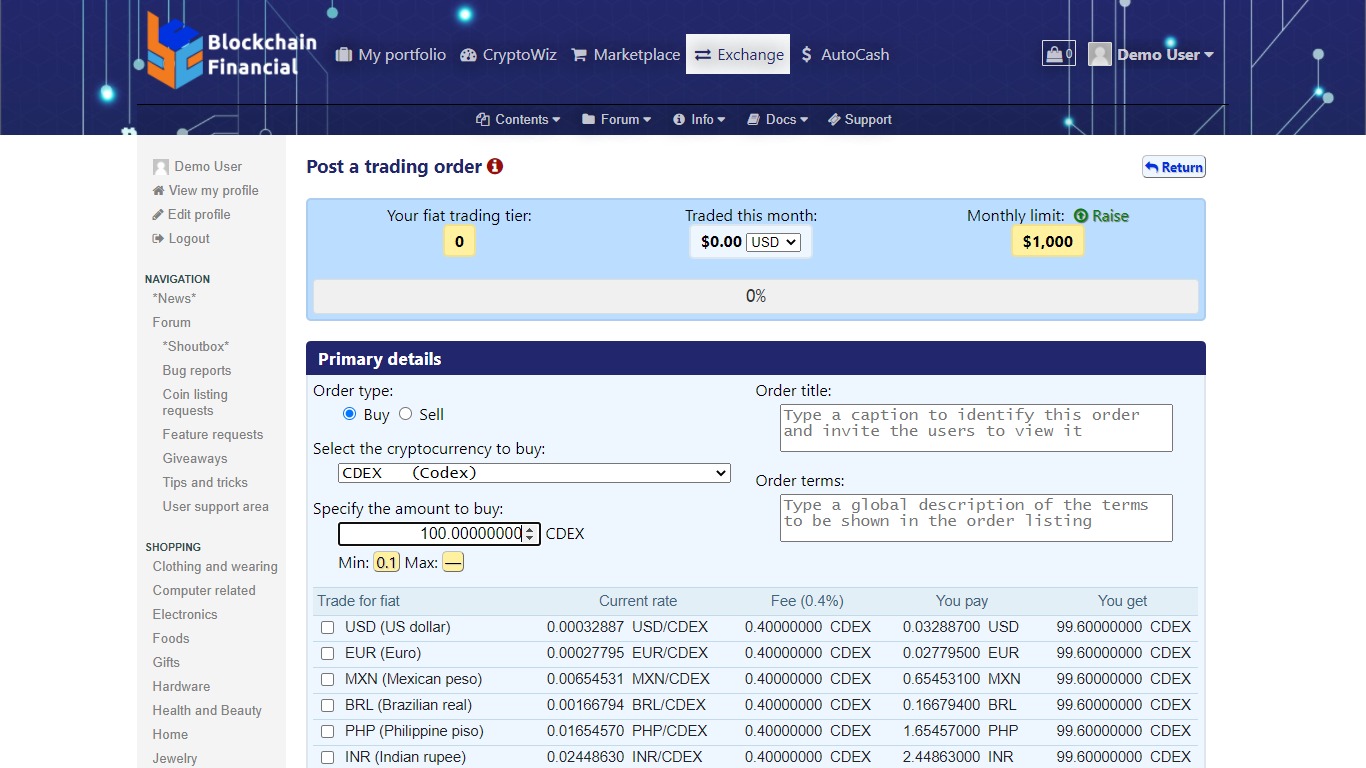The image size is (1366, 768).
Task: Tick the EUR (Euro) fiat checkbox
Action: point(328,654)
